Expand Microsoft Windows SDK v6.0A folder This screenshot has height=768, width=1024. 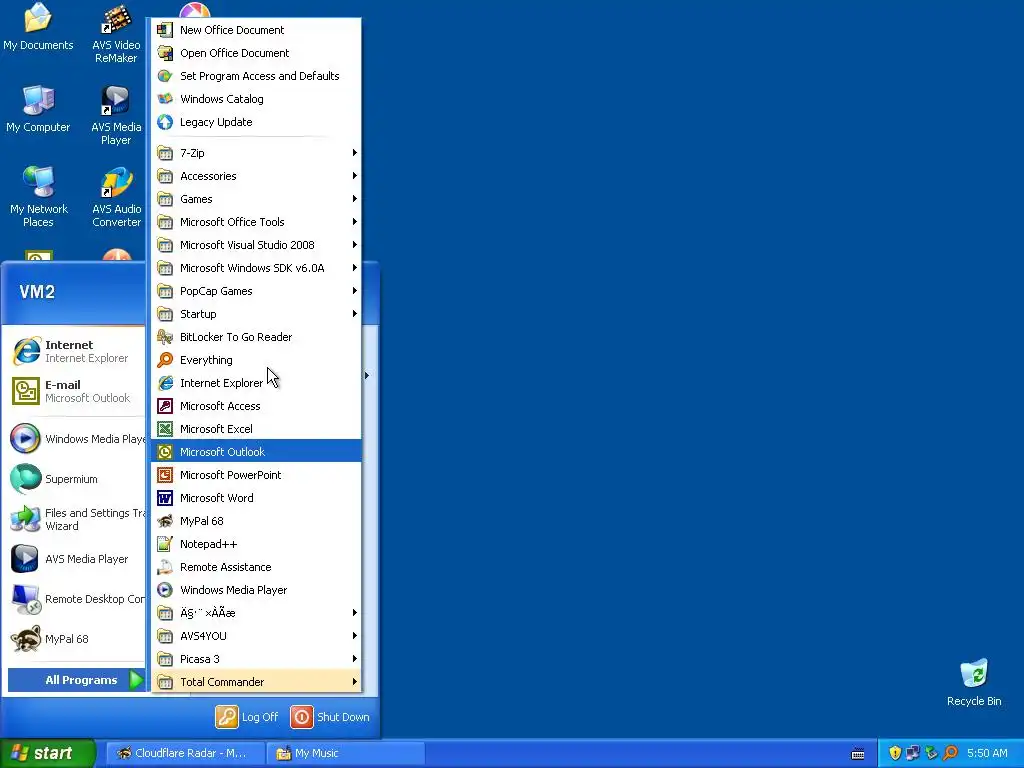point(256,268)
